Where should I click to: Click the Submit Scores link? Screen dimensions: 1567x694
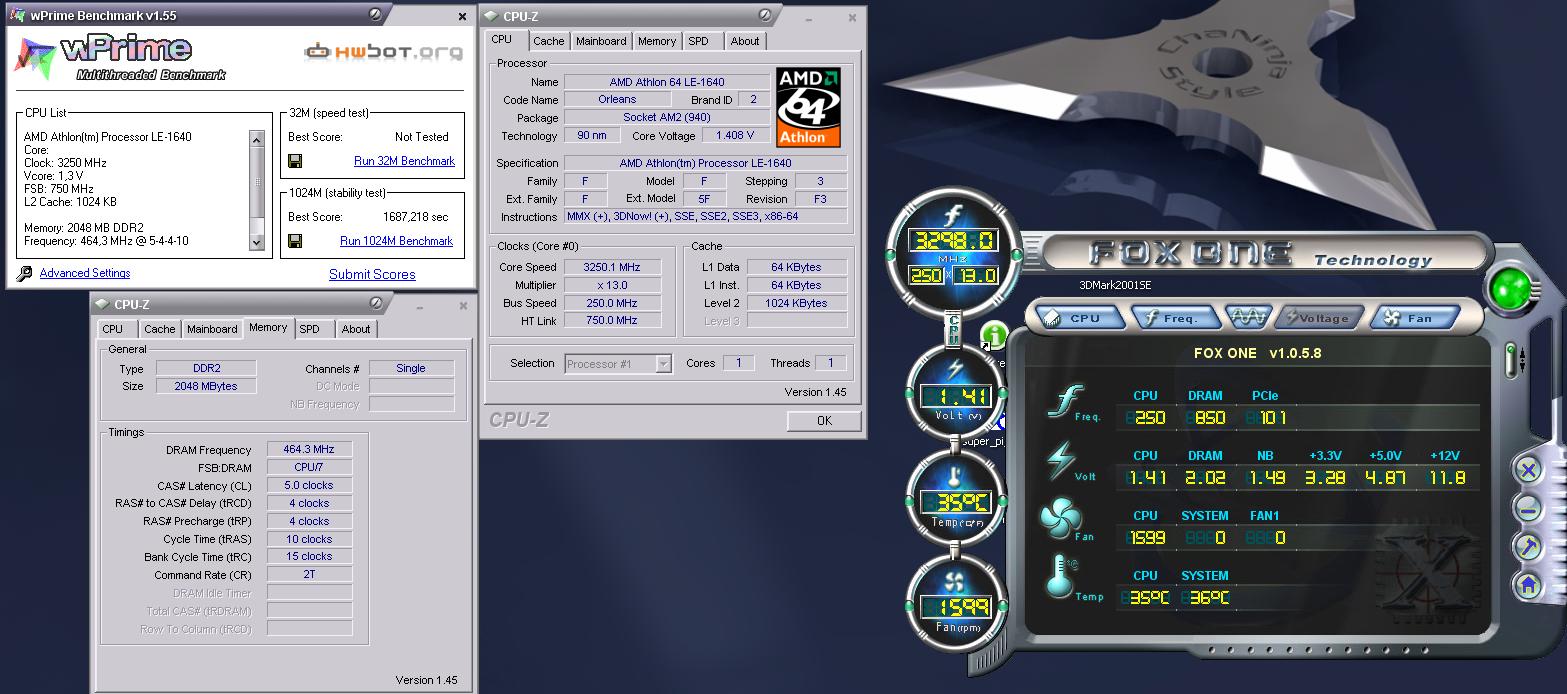pyautogui.click(x=372, y=274)
